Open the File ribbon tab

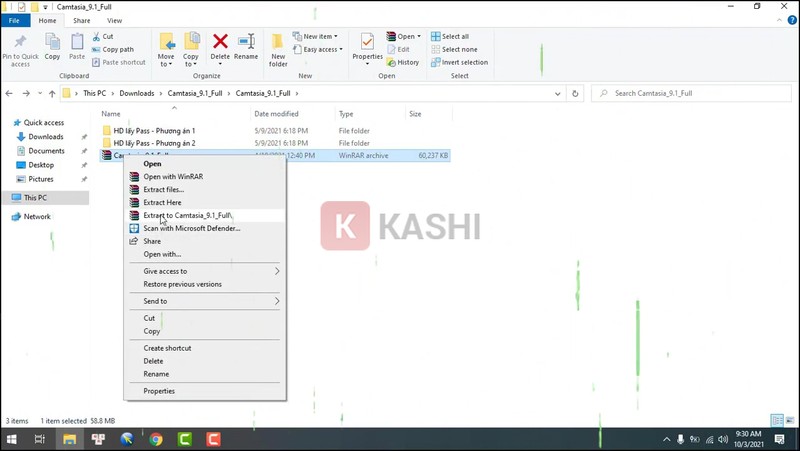[x=15, y=20]
